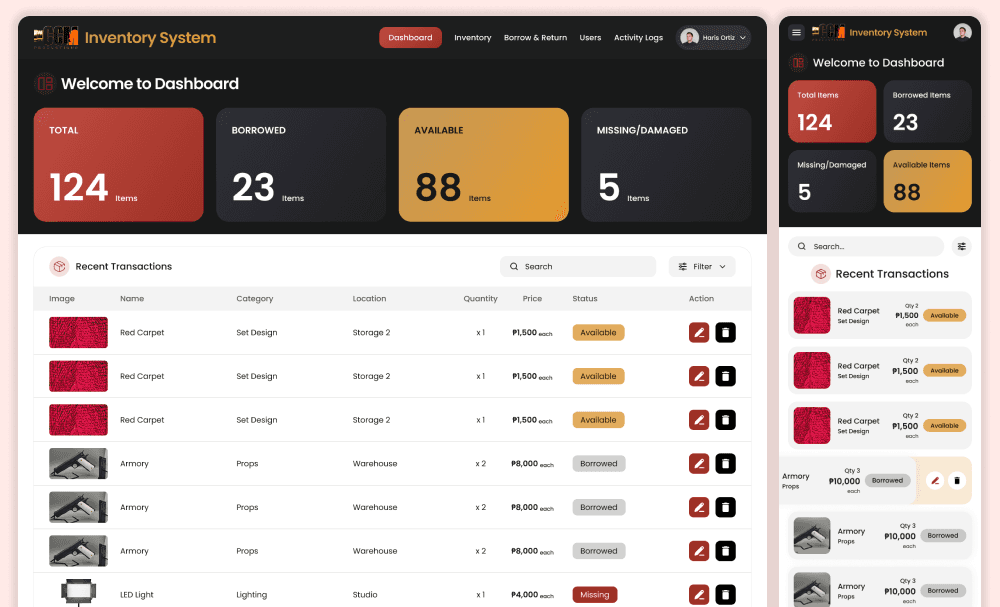1000x607 pixels.
Task: Click Borrowed badge on swiped Armory mobile card
Action: (x=887, y=480)
